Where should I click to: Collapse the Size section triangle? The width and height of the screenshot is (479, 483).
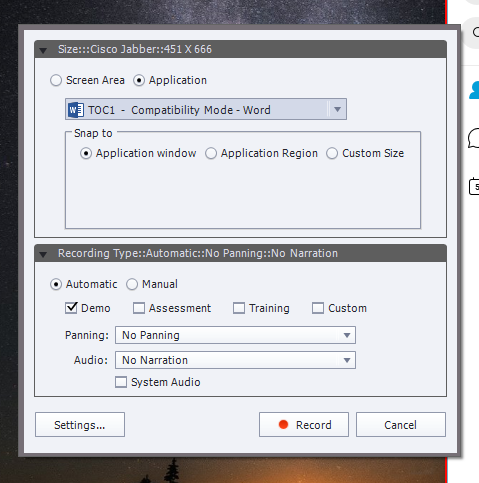coord(43,50)
